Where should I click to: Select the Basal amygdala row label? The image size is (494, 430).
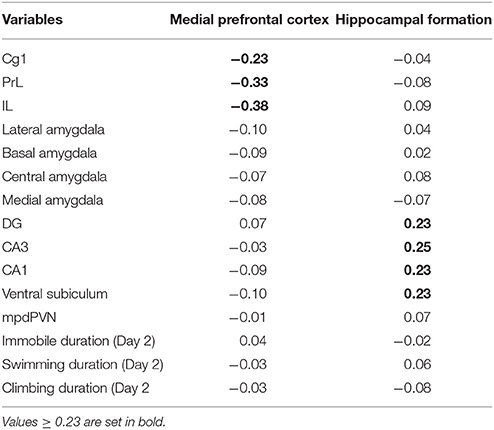pyautogui.click(x=49, y=154)
